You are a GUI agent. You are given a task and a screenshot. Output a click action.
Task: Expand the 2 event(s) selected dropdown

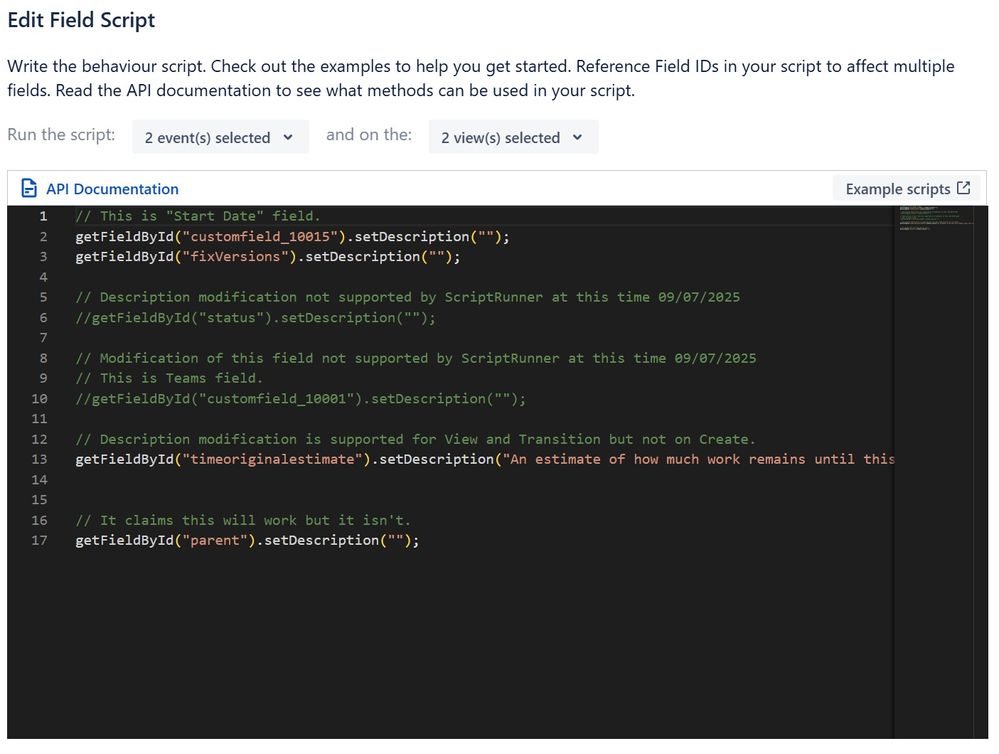point(220,137)
